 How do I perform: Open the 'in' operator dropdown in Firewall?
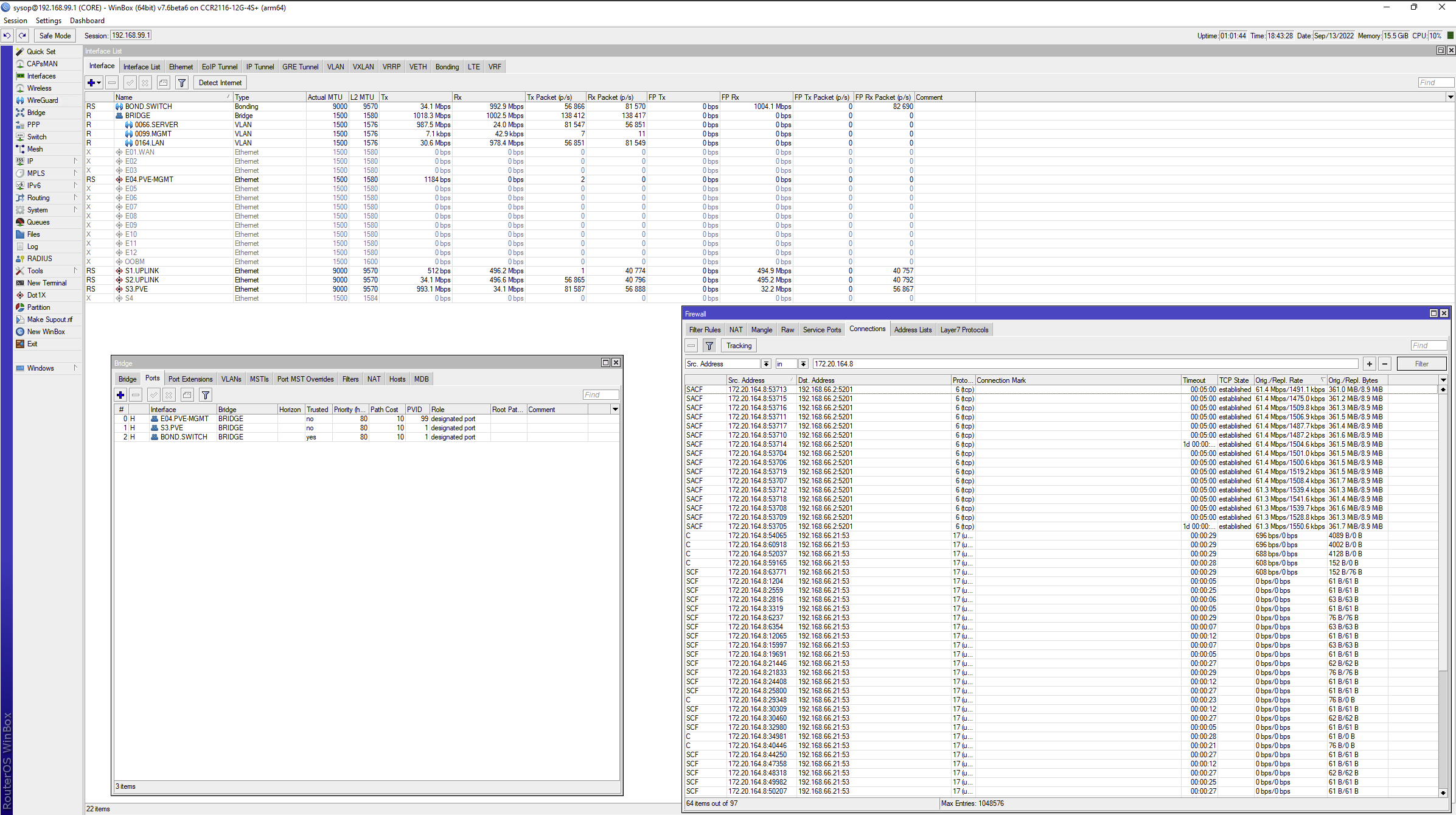[803, 364]
